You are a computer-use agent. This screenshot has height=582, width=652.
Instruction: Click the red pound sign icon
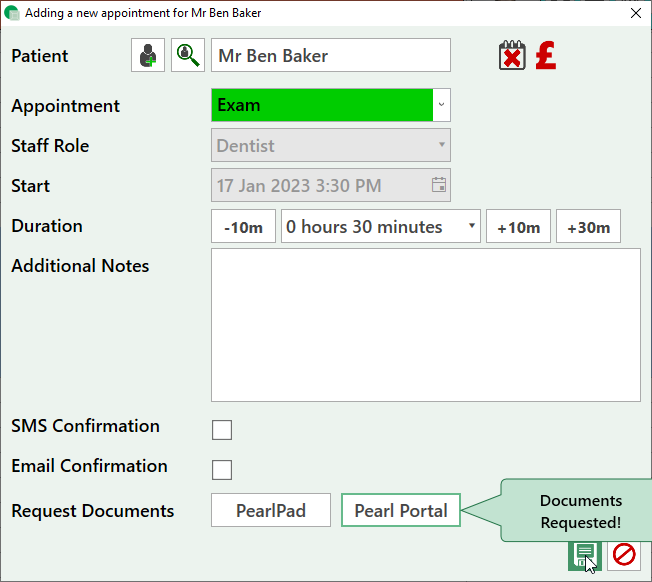(545, 56)
